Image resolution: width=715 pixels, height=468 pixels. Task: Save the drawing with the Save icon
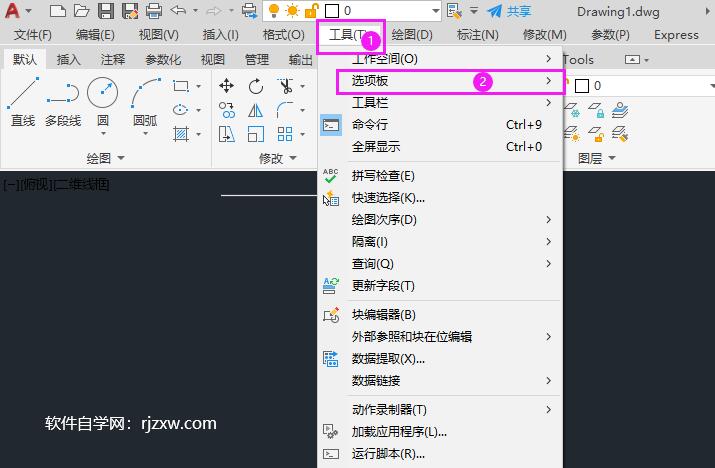tap(106, 10)
